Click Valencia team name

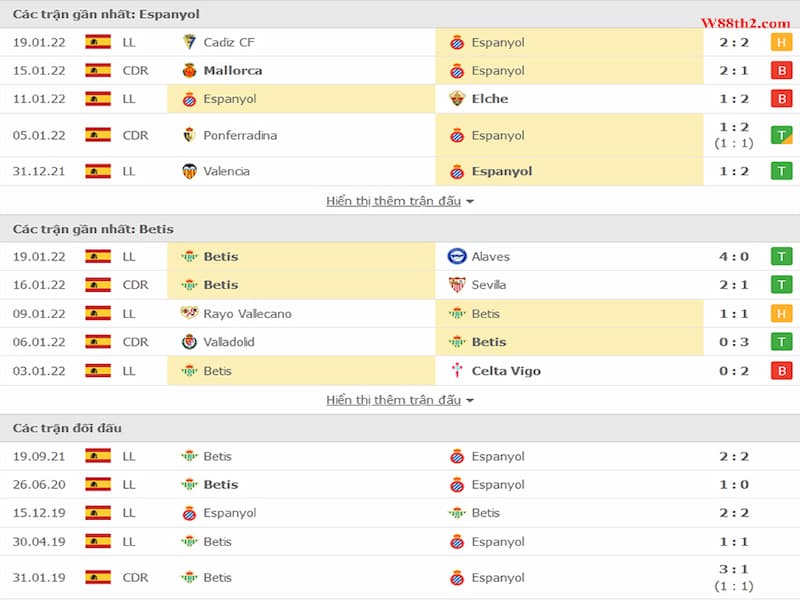227,171
